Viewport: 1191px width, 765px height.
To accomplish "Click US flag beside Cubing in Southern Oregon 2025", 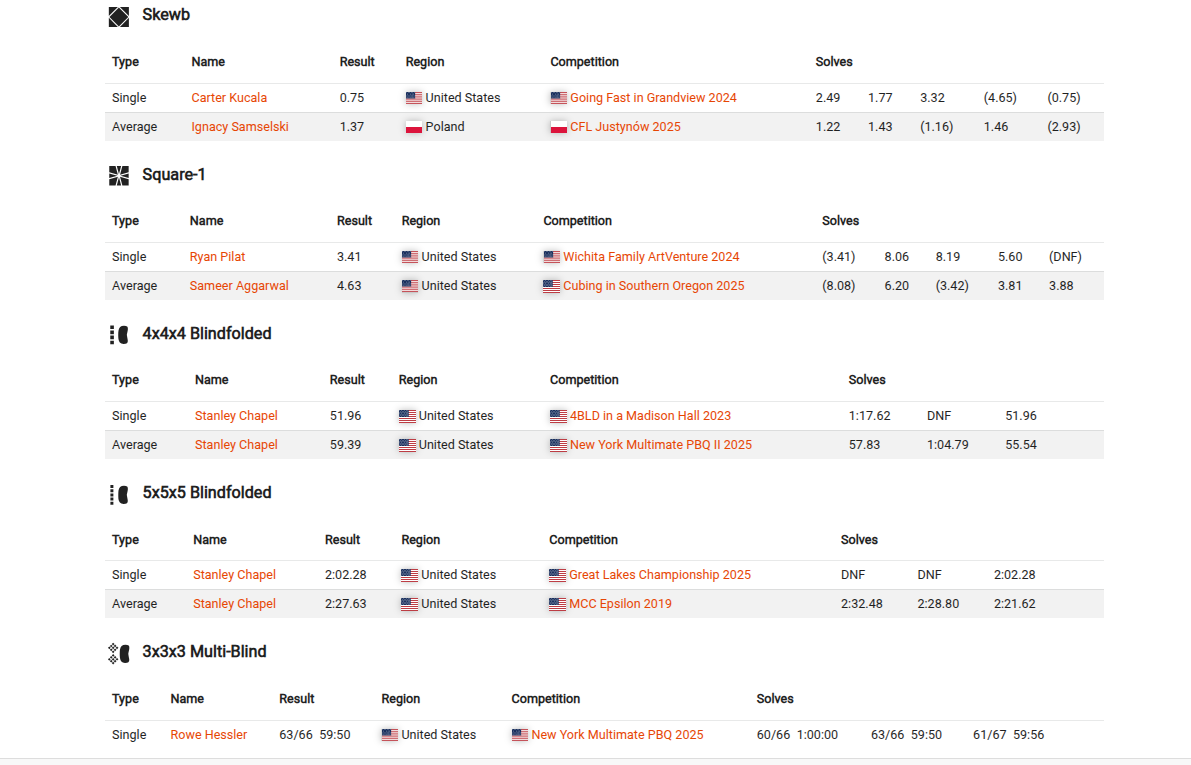I will [551, 286].
